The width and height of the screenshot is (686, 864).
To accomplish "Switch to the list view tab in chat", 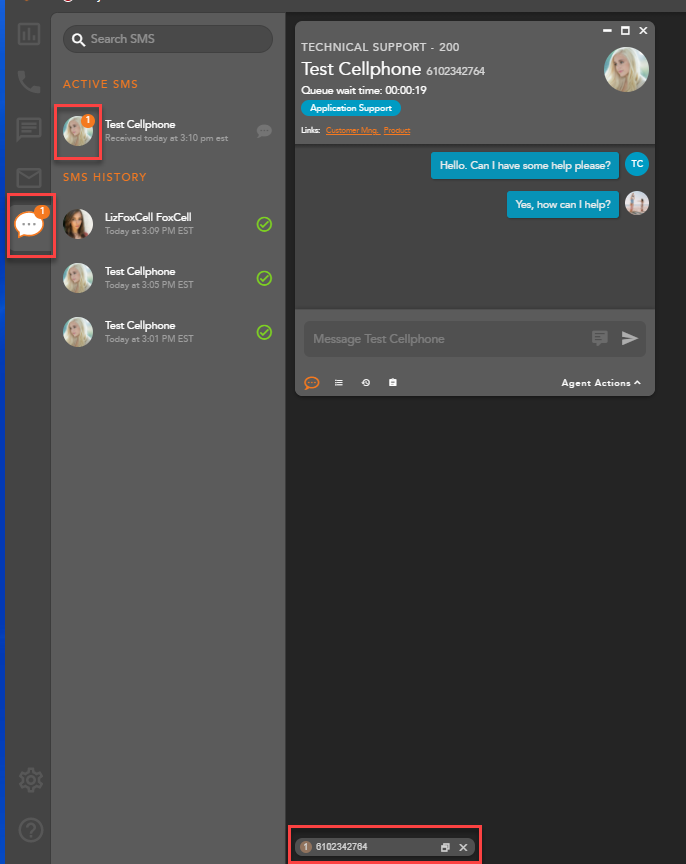I will coord(339,383).
